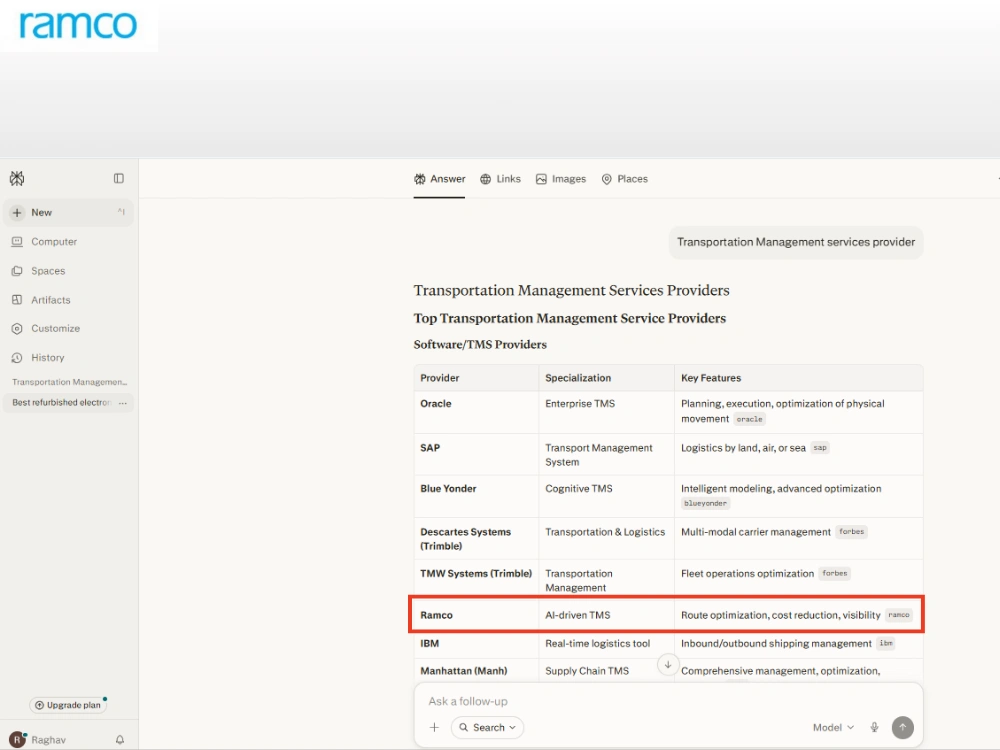The width and height of the screenshot is (1000, 750).
Task: Expand the Search mode dropdown
Action: pos(487,728)
